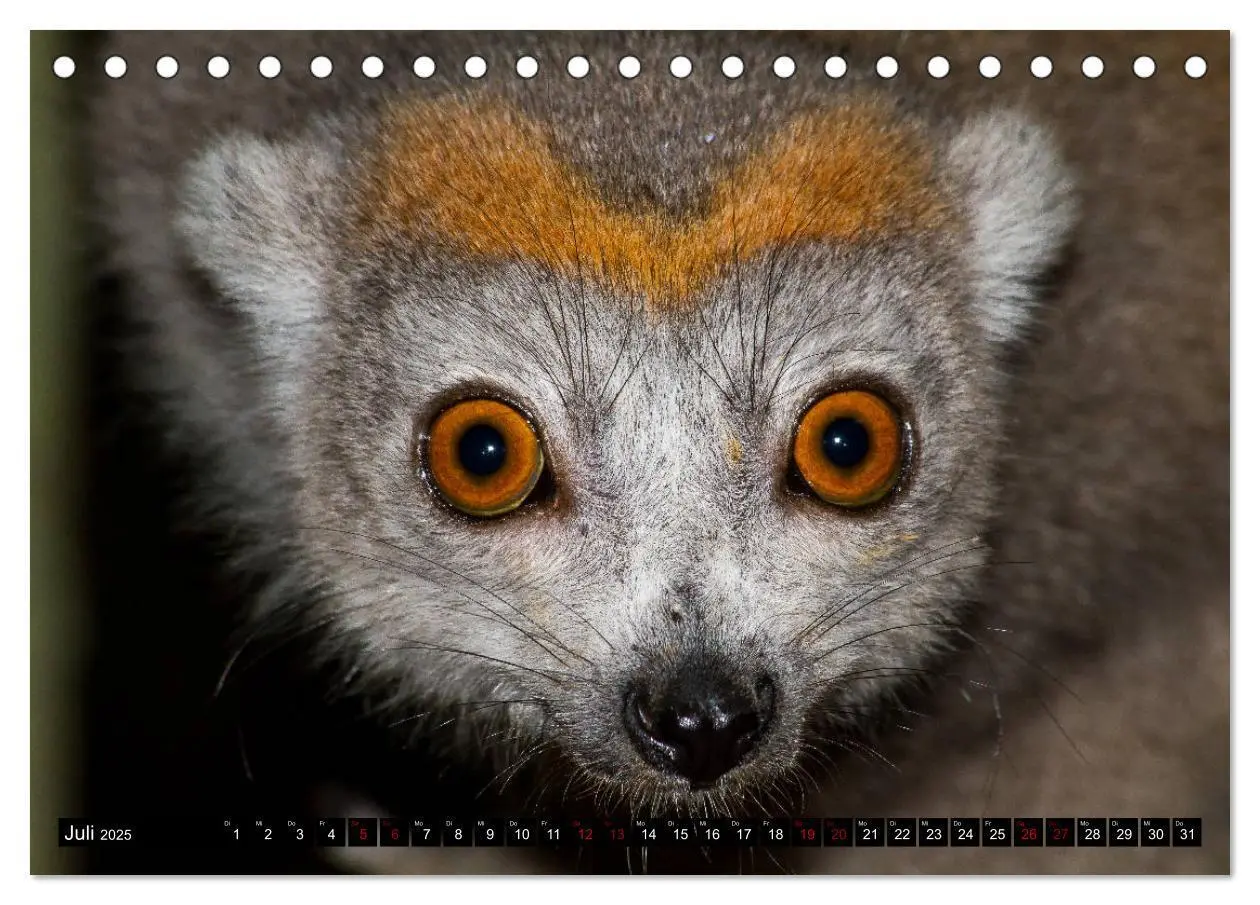Select red day 19 in the calendar strip
Viewport: 1260px width, 905px height.
807,833
